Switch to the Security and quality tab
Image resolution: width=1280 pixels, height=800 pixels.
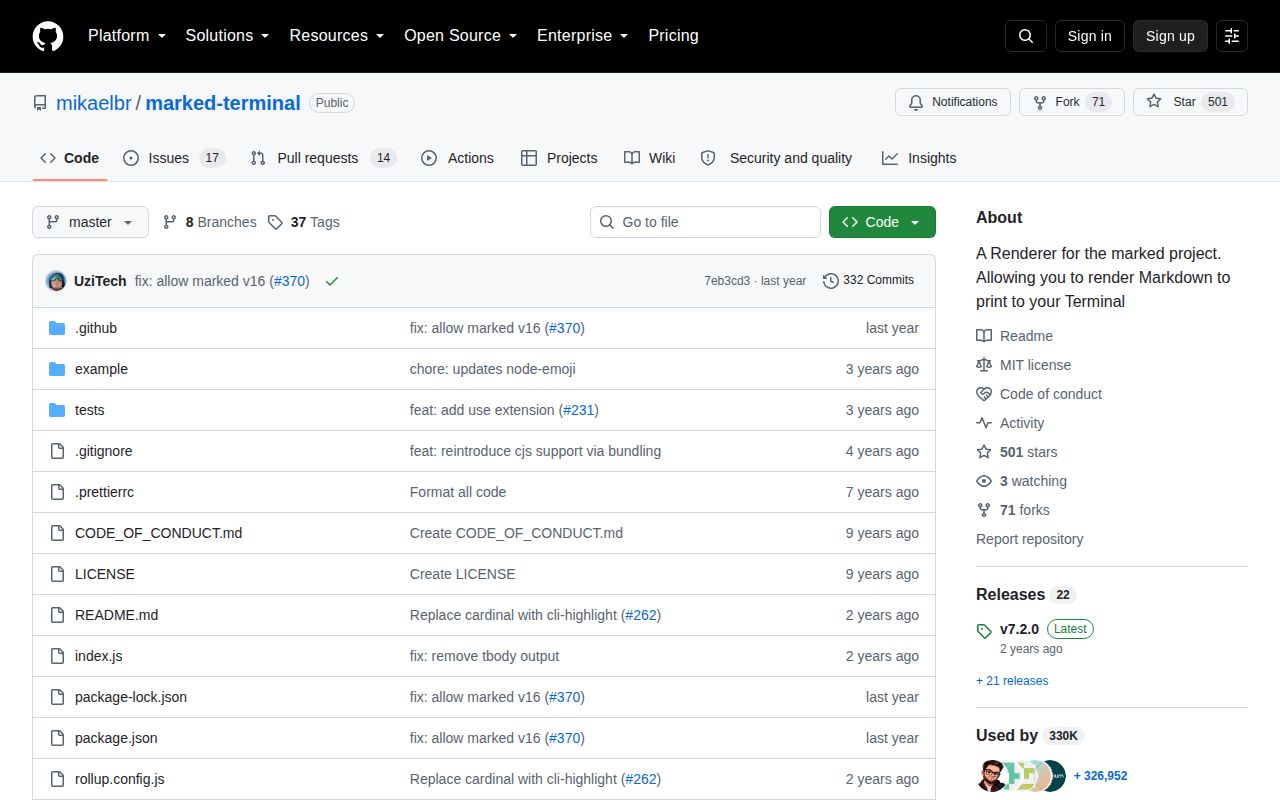(x=776, y=158)
